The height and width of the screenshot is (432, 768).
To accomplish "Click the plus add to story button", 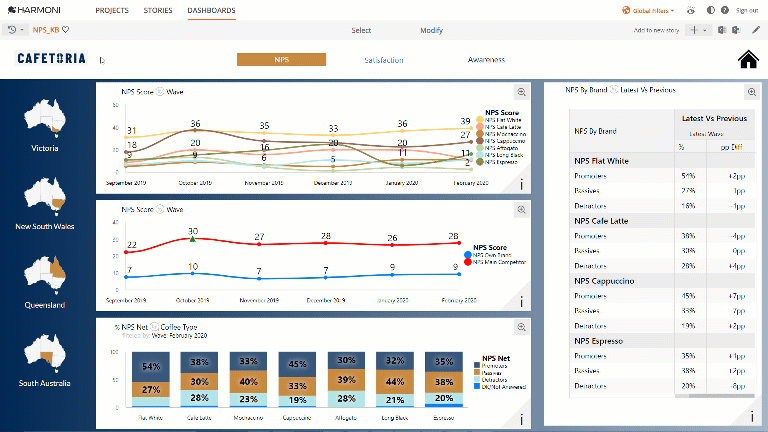I will tap(694, 30).
